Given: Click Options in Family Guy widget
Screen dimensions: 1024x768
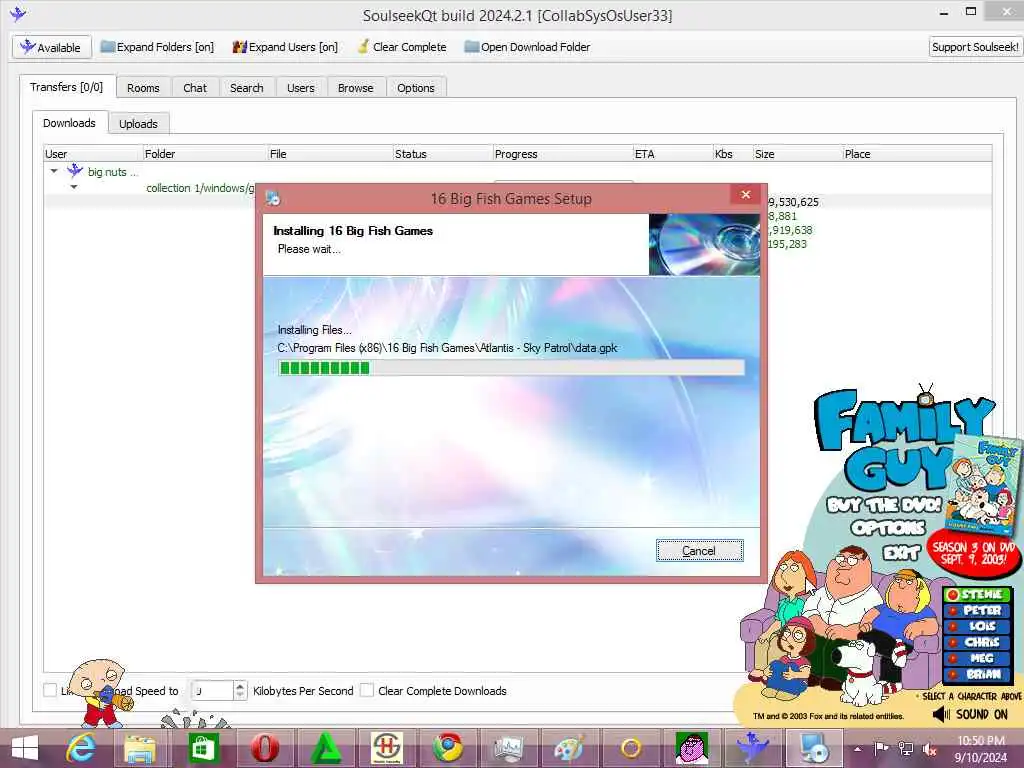Looking at the screenshot, I should click(x=888, y=528).
